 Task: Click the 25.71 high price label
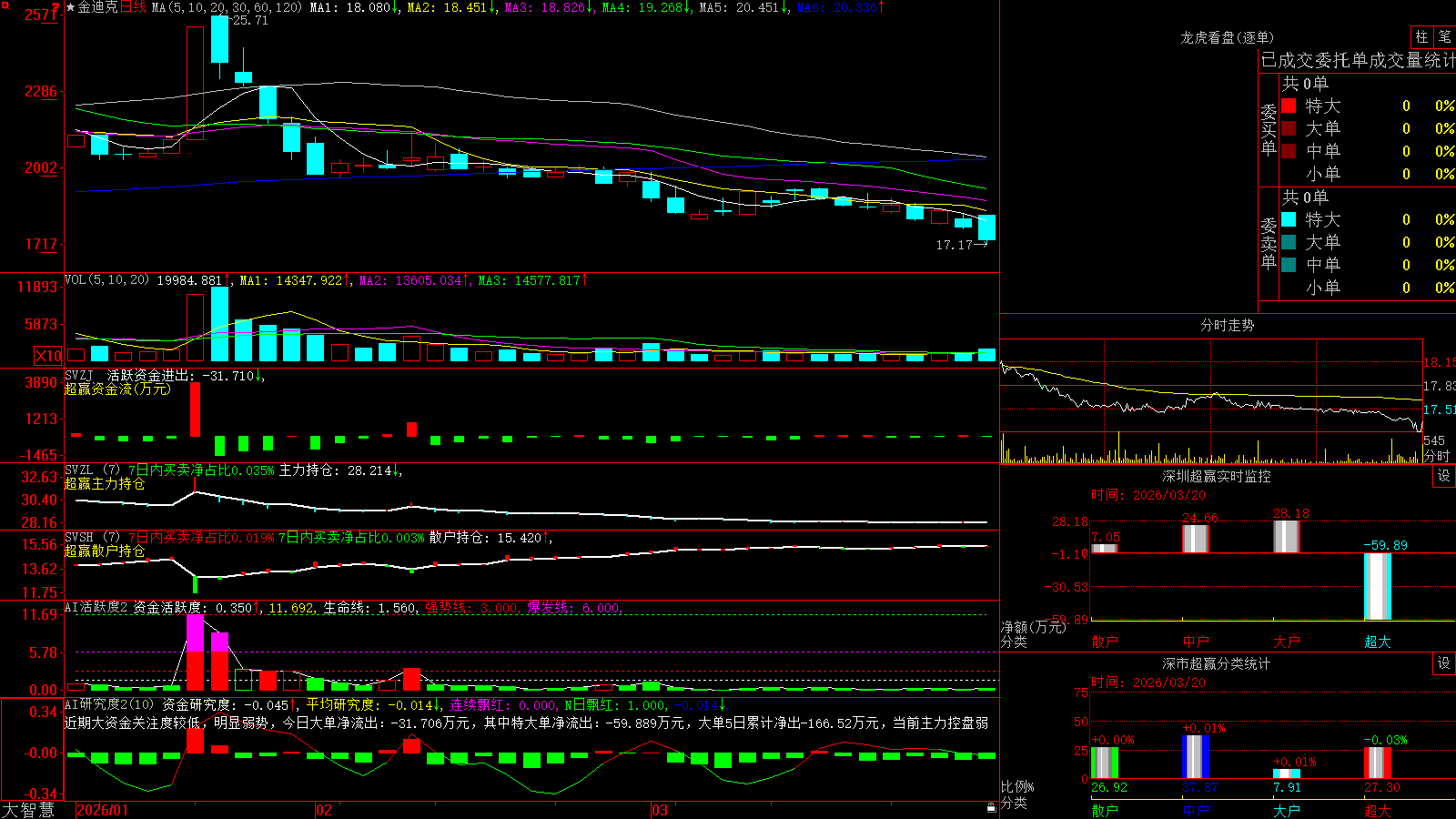[x=250, y=20]
